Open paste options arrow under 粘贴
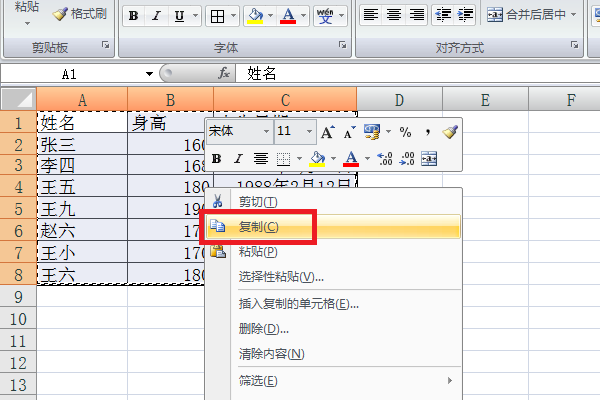 click(27, 23)
